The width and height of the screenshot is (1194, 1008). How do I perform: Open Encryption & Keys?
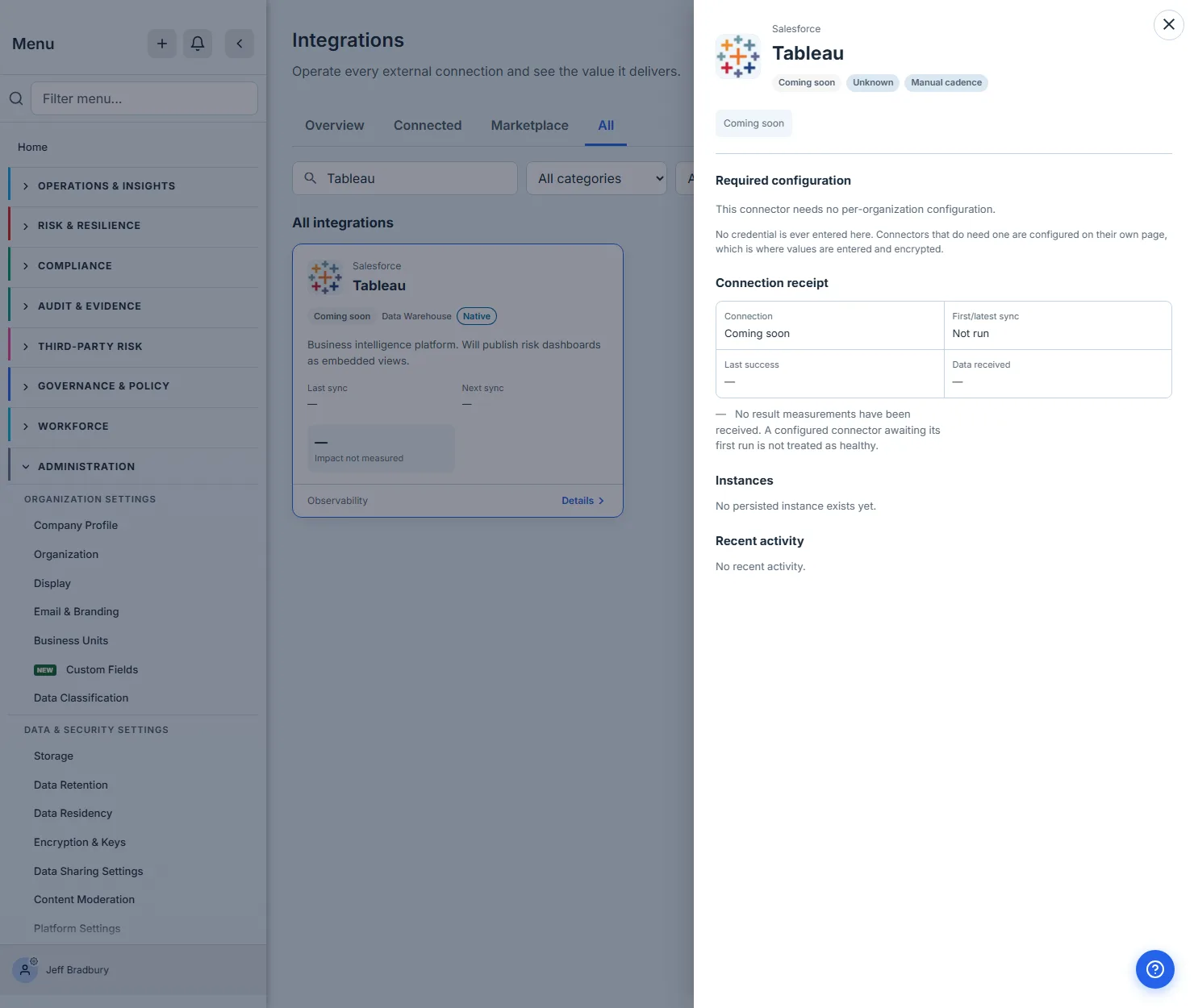coord(80,842)
